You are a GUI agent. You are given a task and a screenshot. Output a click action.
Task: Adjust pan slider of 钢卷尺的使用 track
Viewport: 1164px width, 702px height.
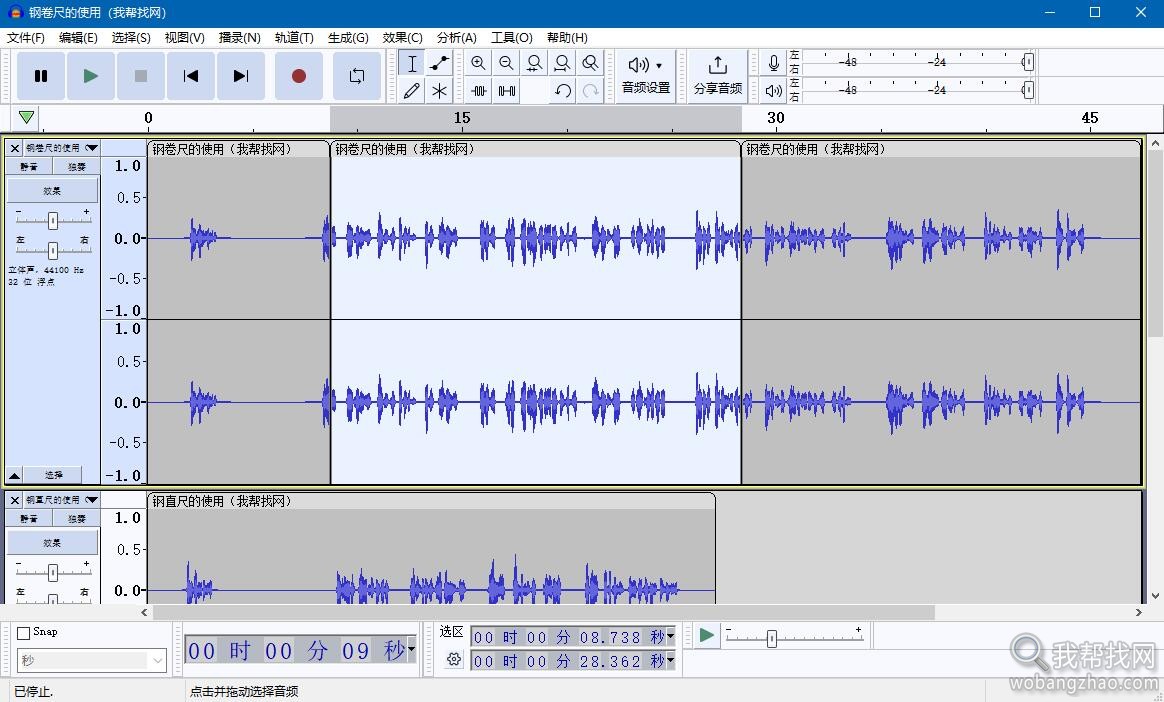coord(53,250)
